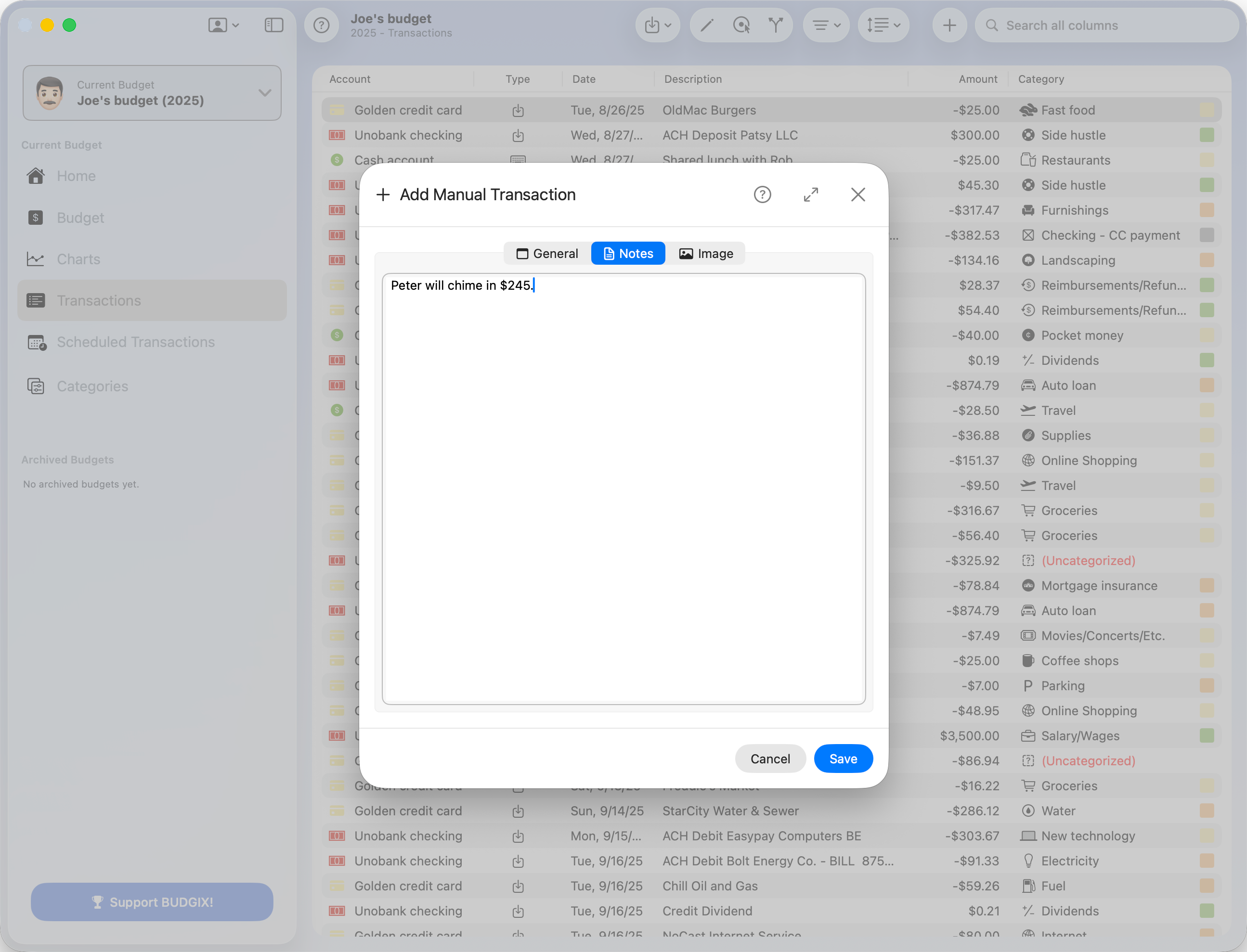Open help from the Add Manual Transaction dialog
This screenshot has width=1247, height=952.
[x=762, y=194]
